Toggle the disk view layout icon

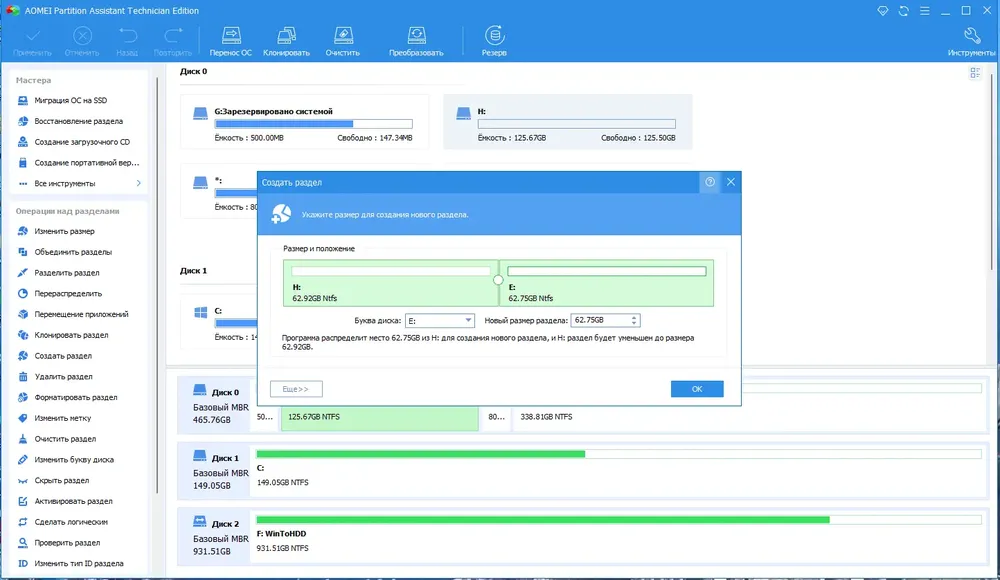pos(975,73)
